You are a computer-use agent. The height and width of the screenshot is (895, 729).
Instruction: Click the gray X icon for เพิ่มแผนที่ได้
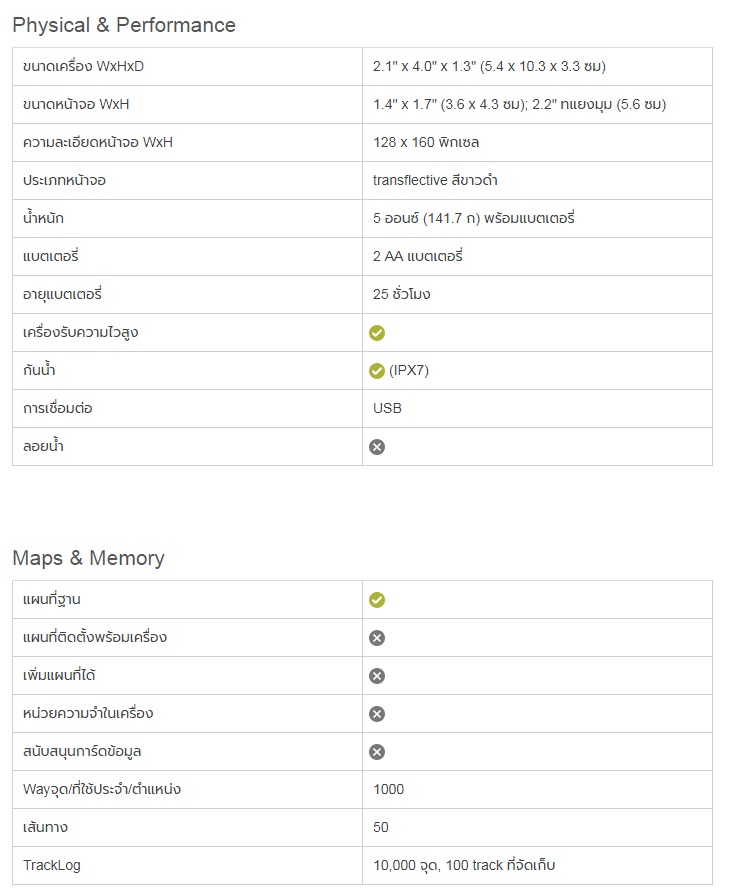point(377,676)
